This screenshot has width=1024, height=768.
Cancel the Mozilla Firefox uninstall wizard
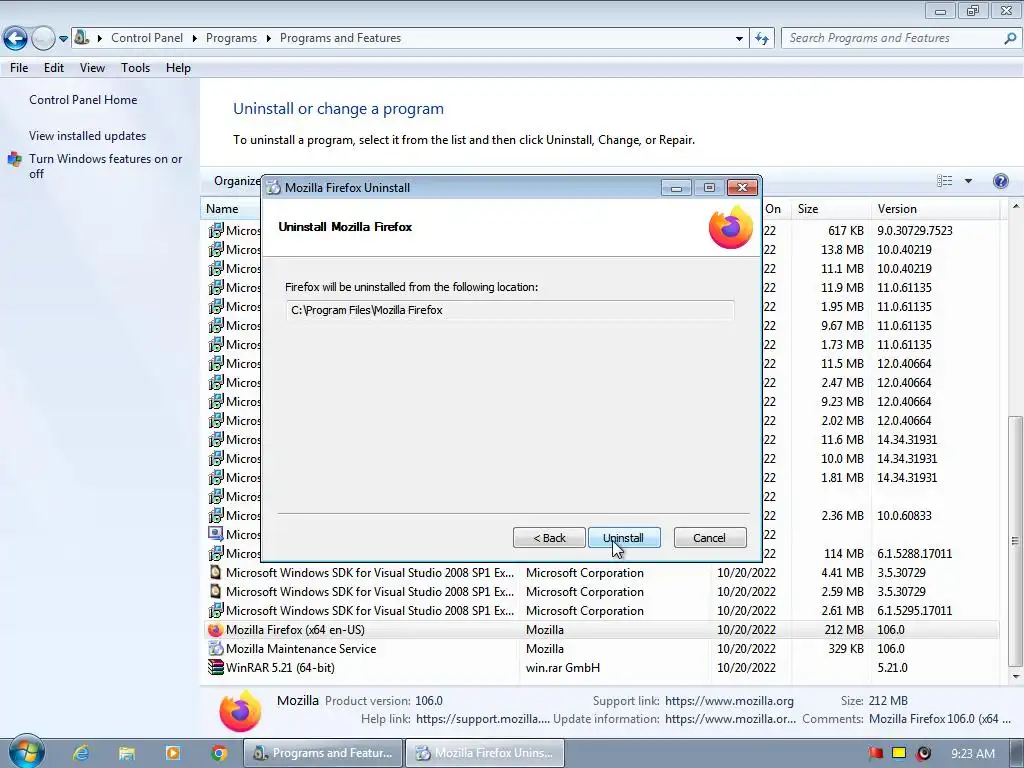click(x=709, y=537)
